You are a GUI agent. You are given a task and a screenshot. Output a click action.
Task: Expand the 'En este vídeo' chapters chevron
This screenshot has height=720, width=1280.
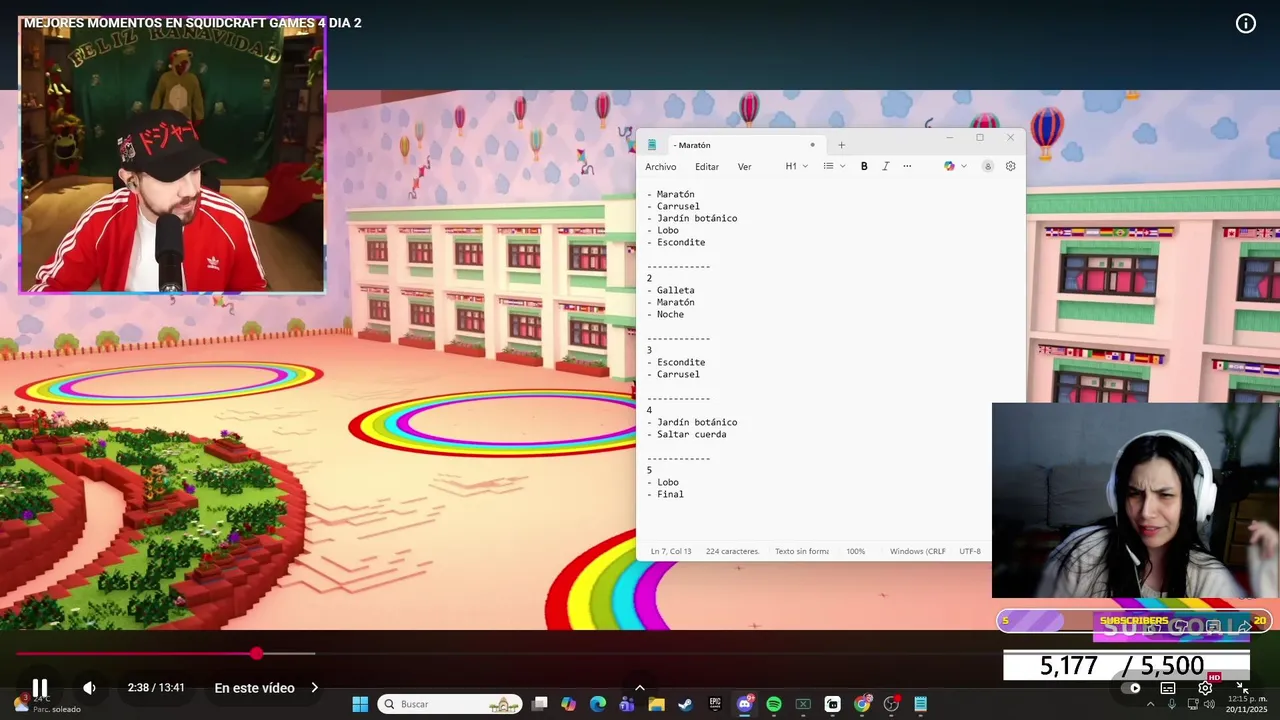pos(314,688)
